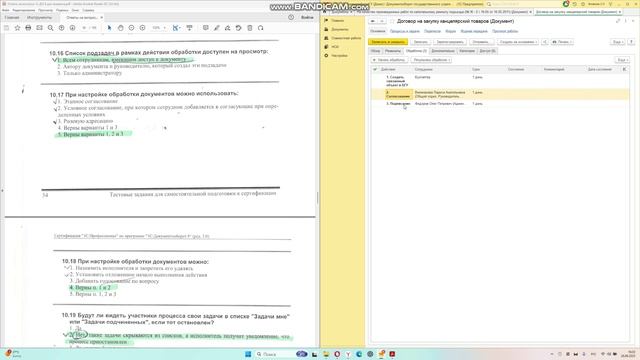This screenshot has width=640, height=360.
Task: Open the Acrobat Reader taskbar icon
Action: coord(392,354)
